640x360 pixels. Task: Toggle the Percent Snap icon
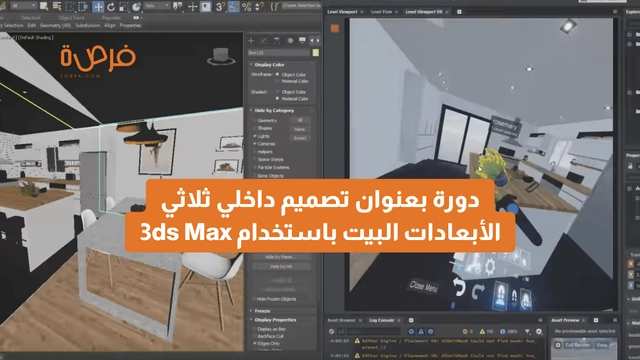coord(247,7)
